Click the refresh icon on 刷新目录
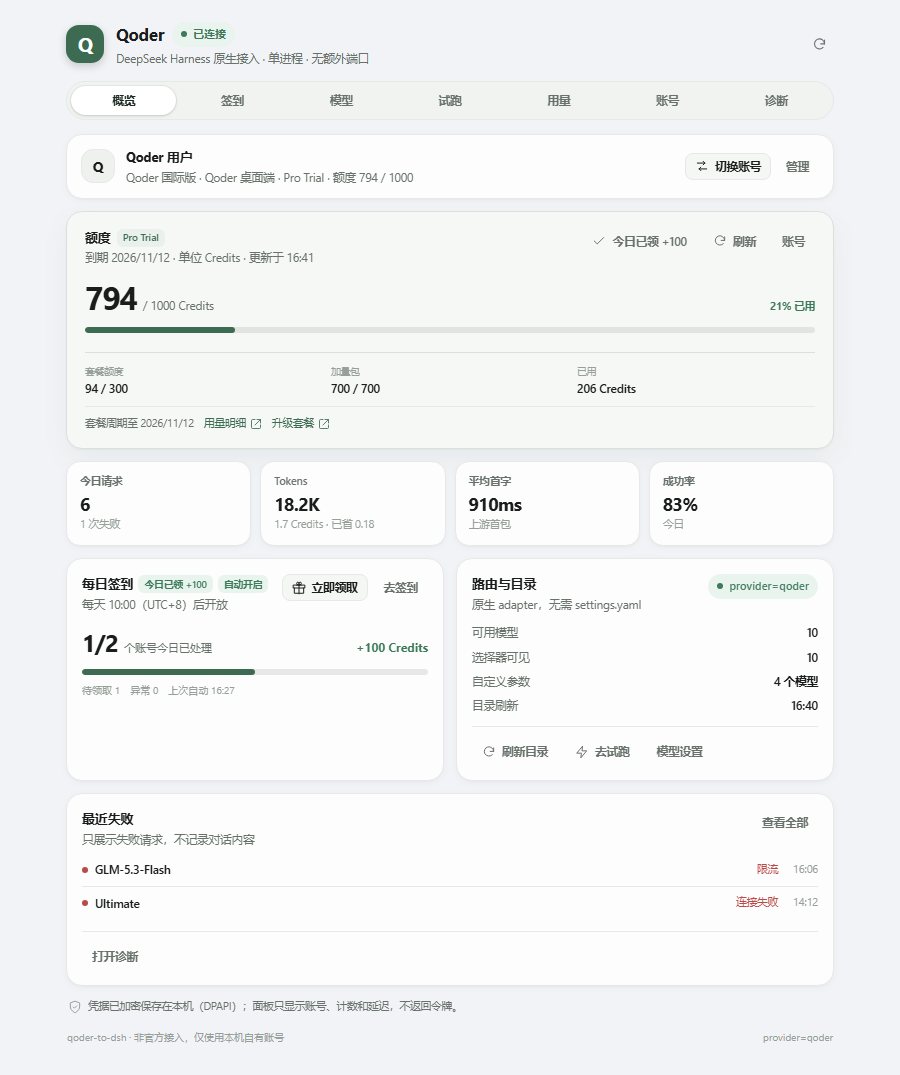The width and height of the screenshot is (900, 1075). pyautogui.click(x=489, y=751)
